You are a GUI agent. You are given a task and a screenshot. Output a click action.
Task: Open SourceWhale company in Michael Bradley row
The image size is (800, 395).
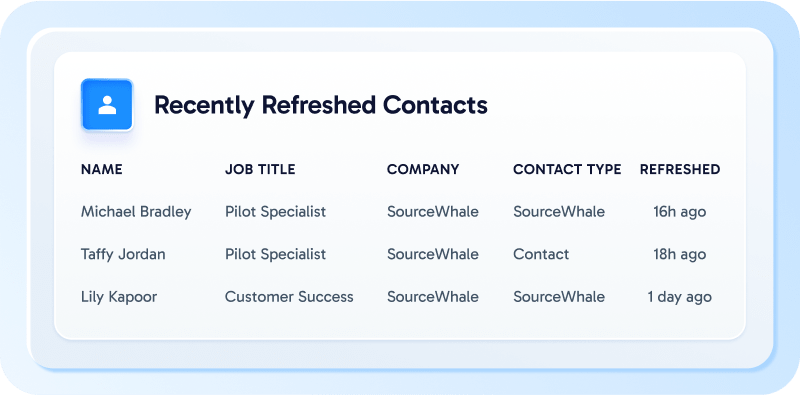click(x=433, y=212)
